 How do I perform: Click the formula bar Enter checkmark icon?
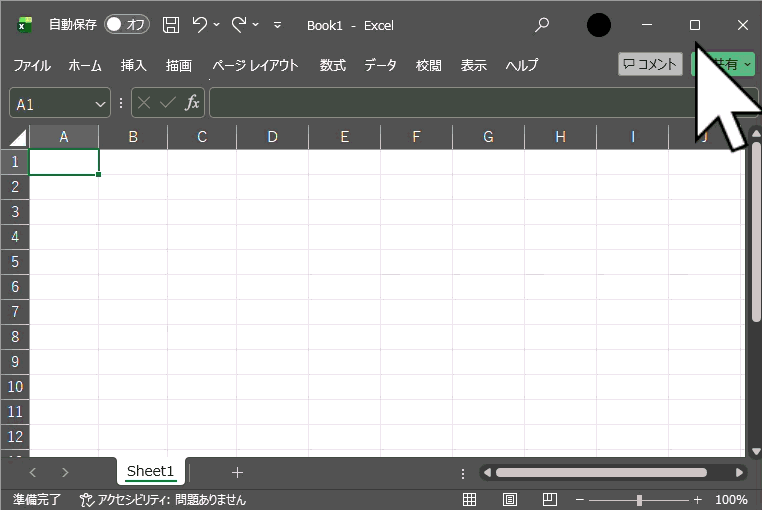pos(168,103)
